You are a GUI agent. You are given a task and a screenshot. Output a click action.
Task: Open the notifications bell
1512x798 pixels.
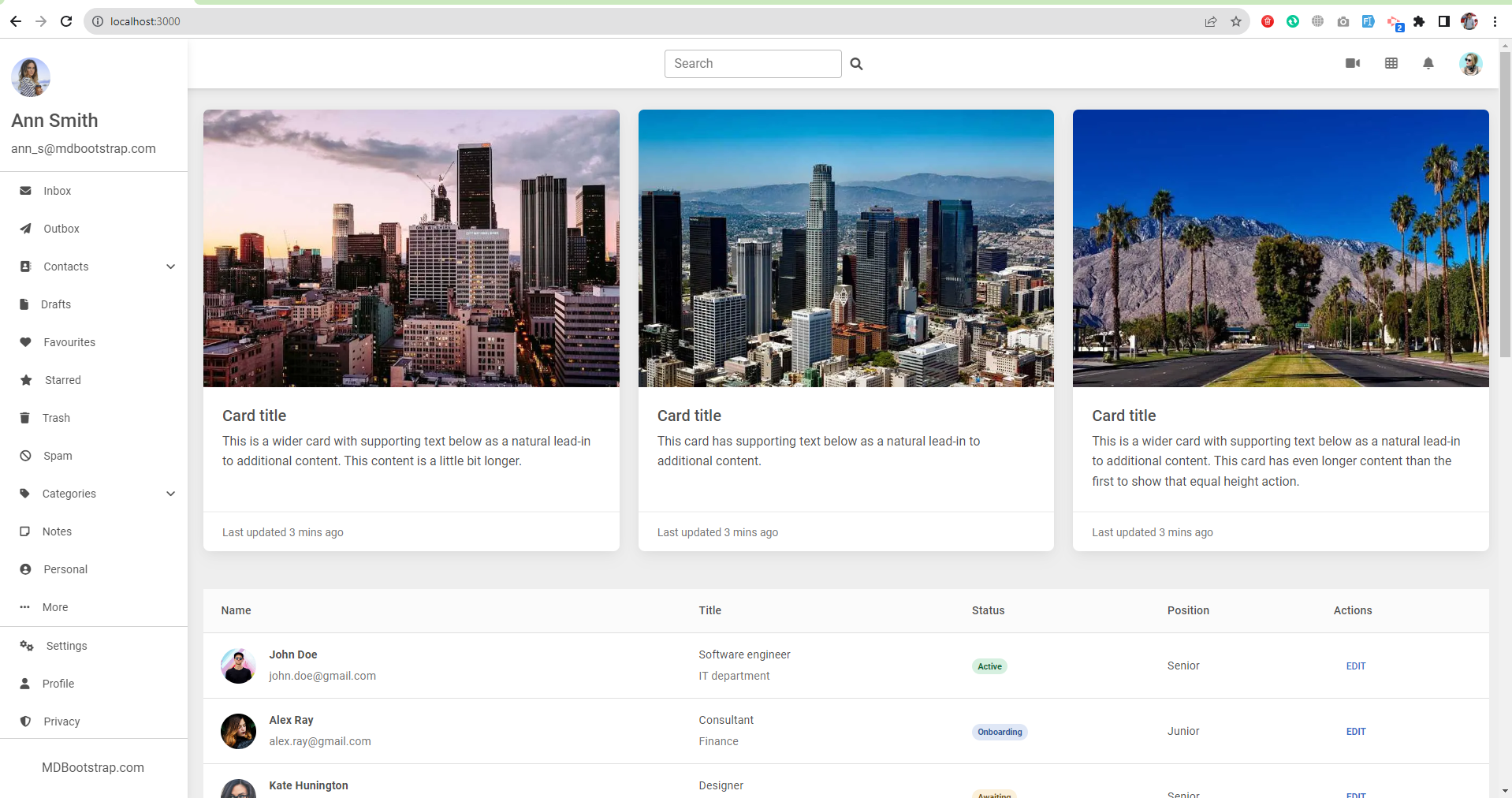(1428, 63)
